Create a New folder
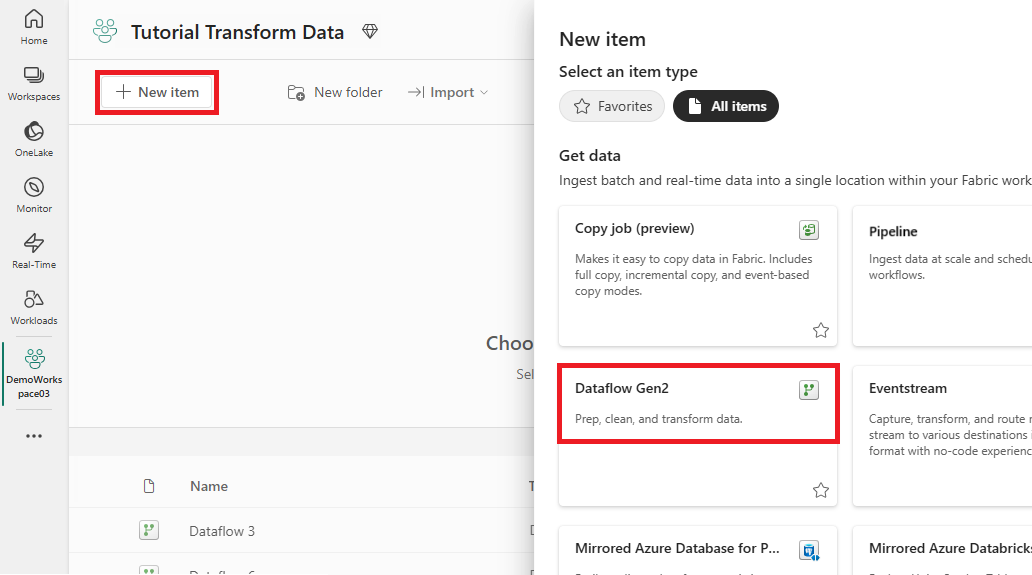 tap(335, 93)
